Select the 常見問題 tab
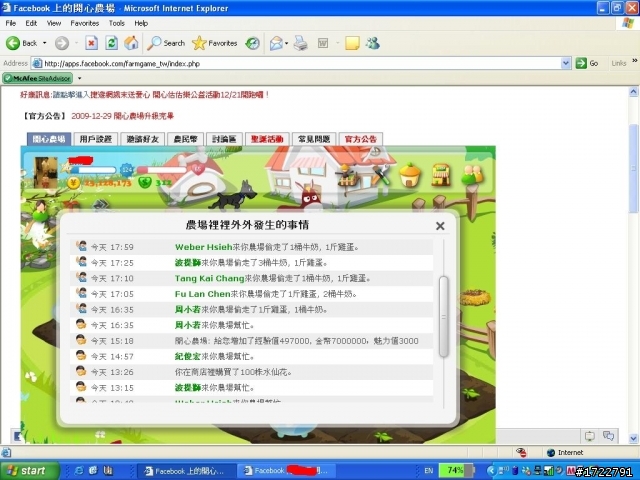Screen dimensions: 640x480 point(314,139)
